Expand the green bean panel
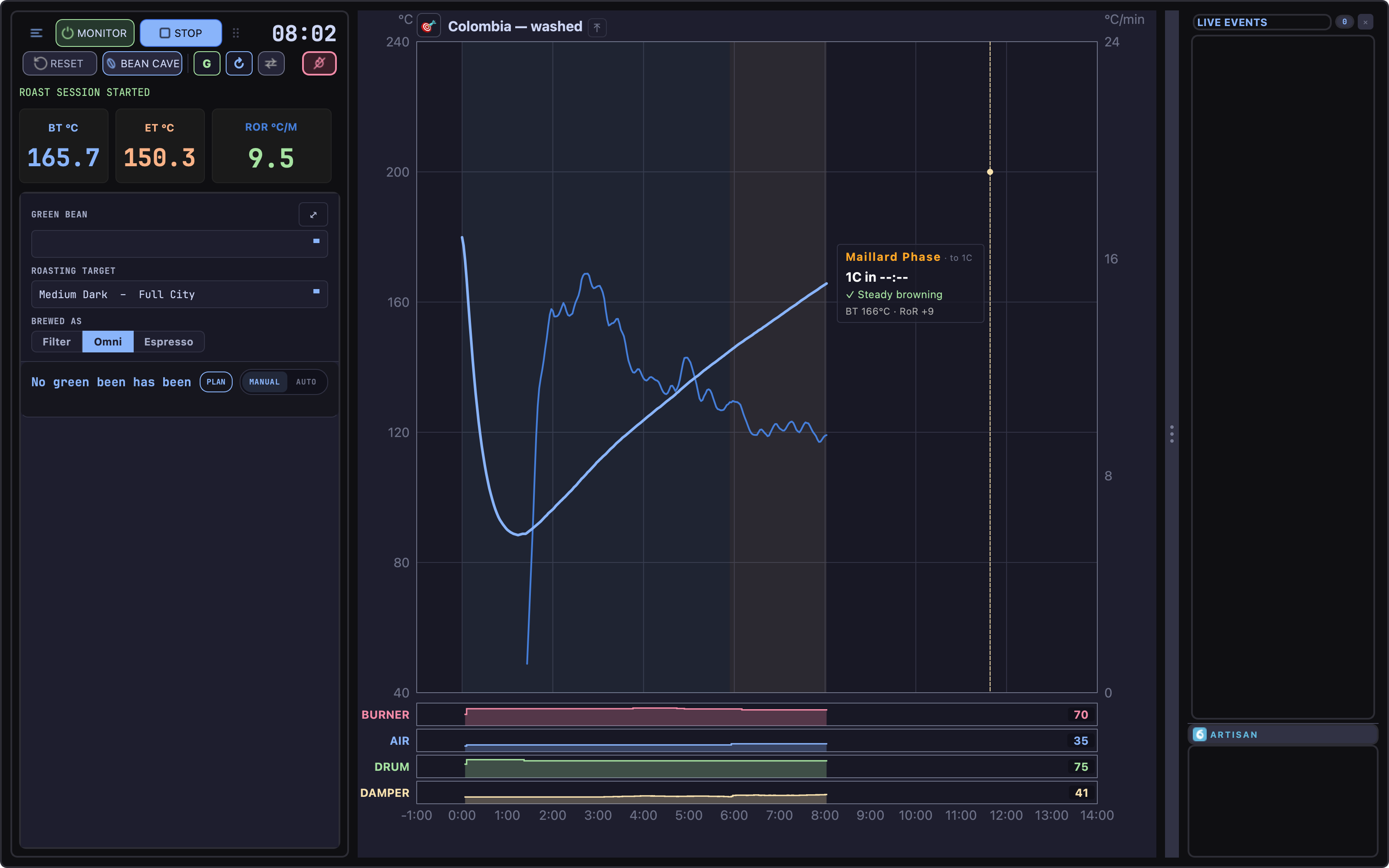This screenshot has height=868, width=1389. point(313,215)
